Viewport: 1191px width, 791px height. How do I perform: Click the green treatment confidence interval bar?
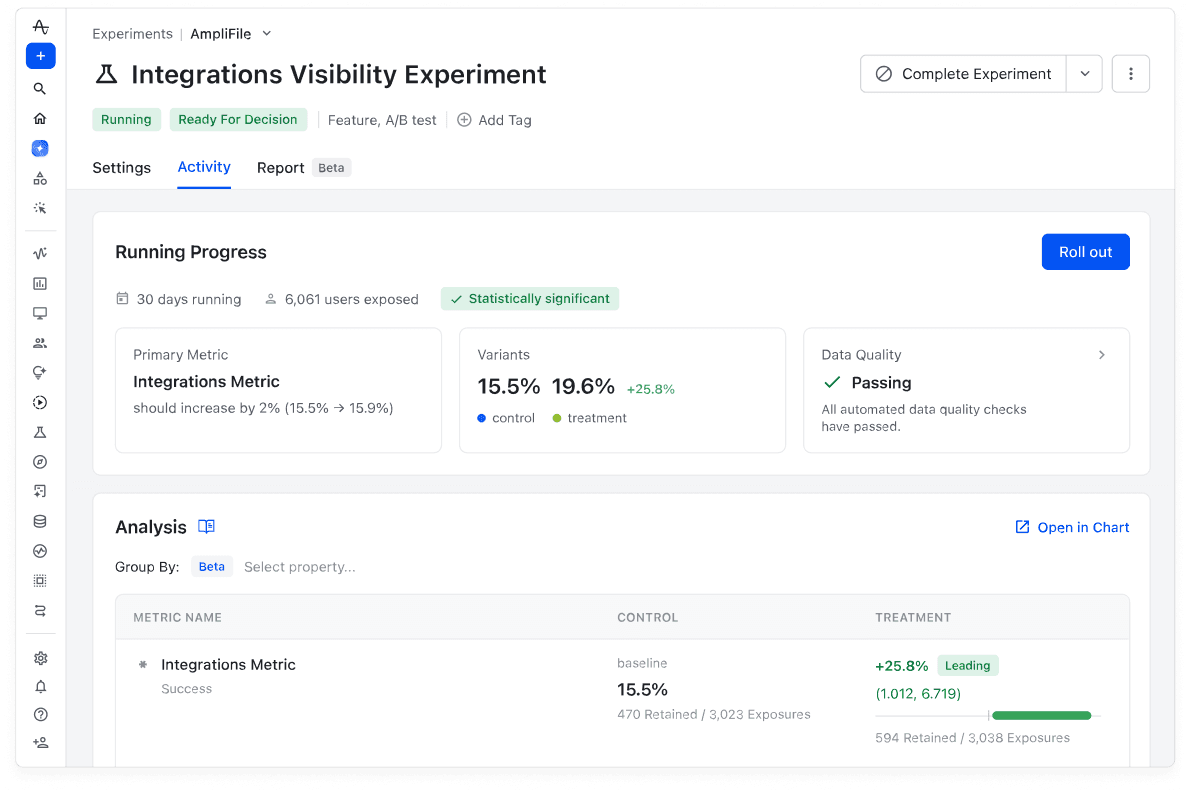[1041, 715]
